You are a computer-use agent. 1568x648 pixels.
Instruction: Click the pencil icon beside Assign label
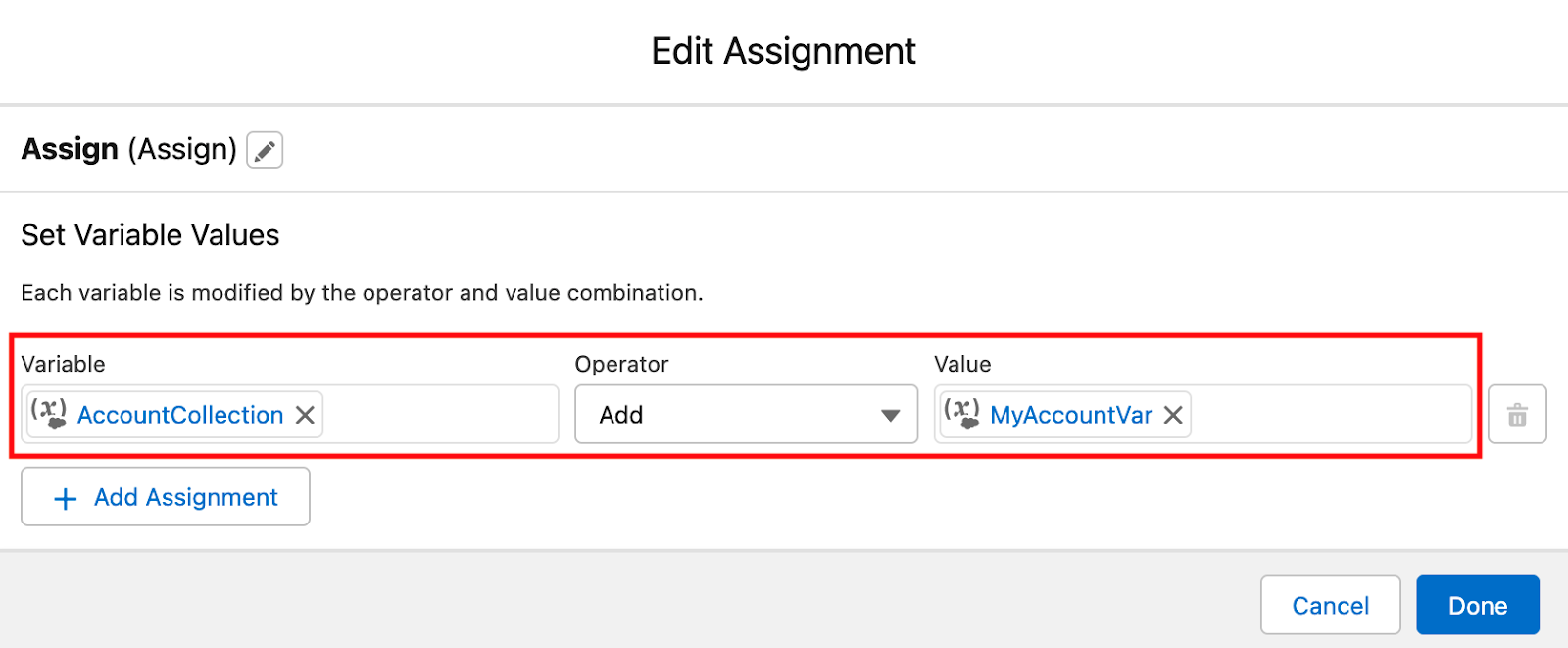[265, 150]
